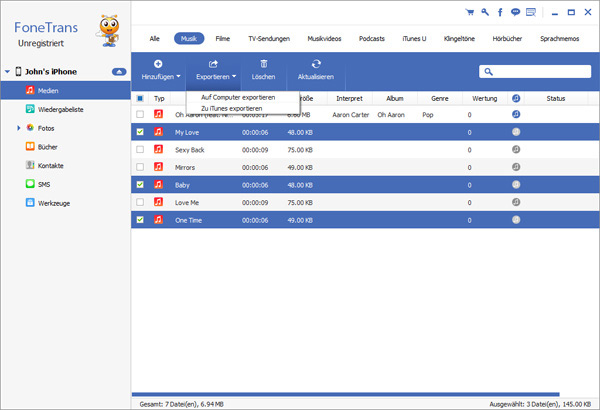Open the Facebook share icon

pos(500,12)
